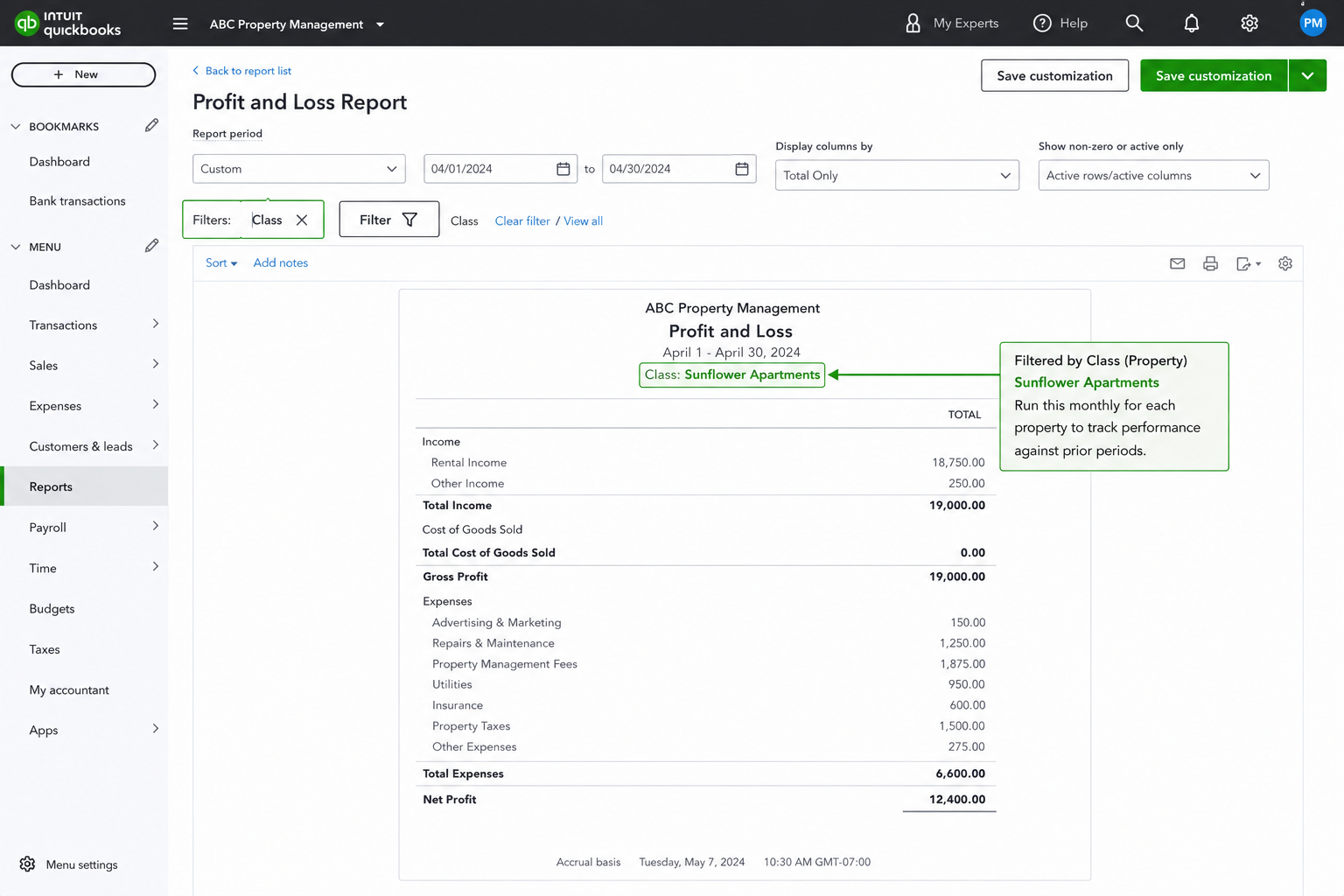
Task: Open end date calendar picker
Action: 742,169
